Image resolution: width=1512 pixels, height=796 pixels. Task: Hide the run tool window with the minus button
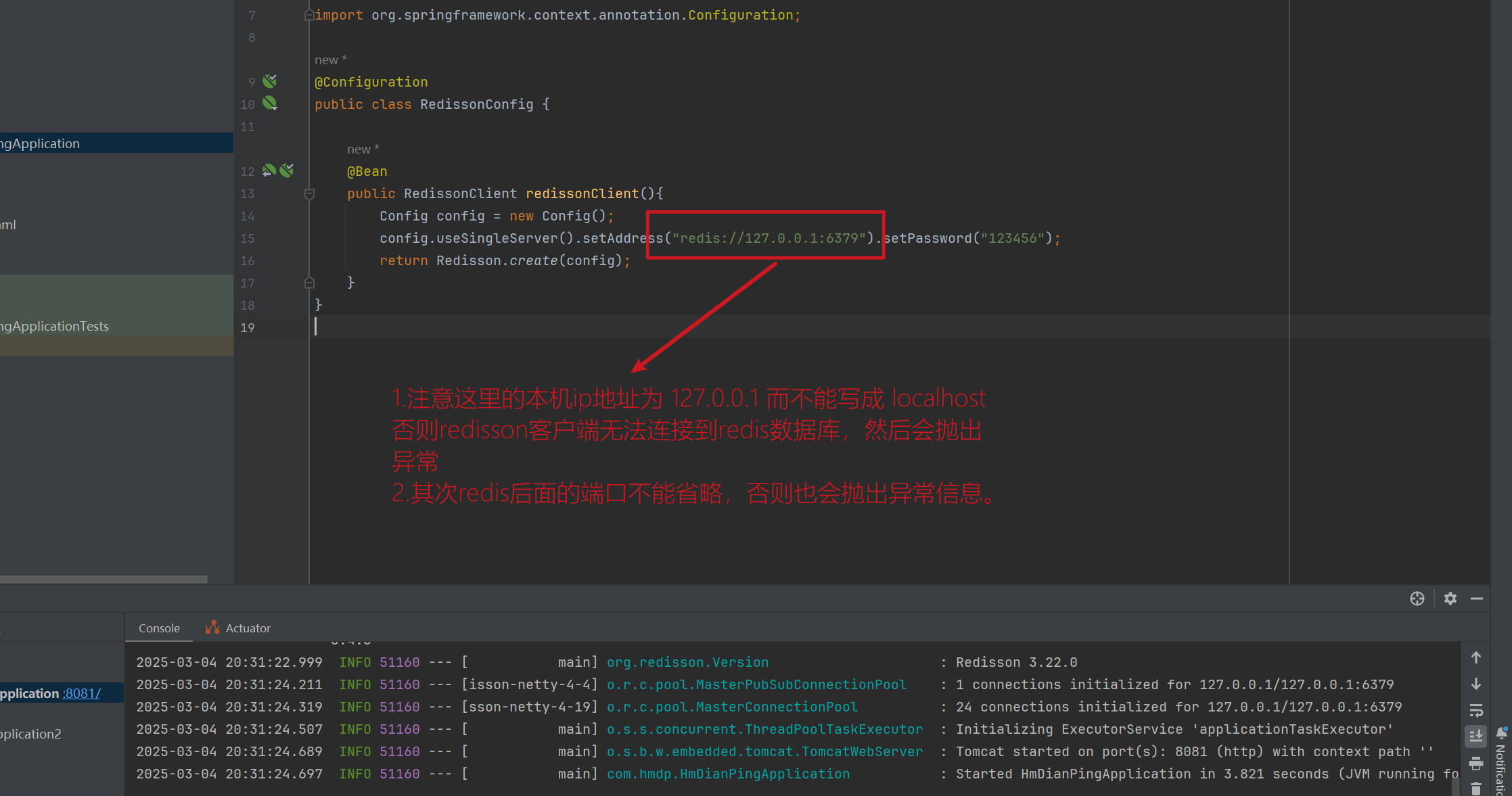[x=1477, y=599]
